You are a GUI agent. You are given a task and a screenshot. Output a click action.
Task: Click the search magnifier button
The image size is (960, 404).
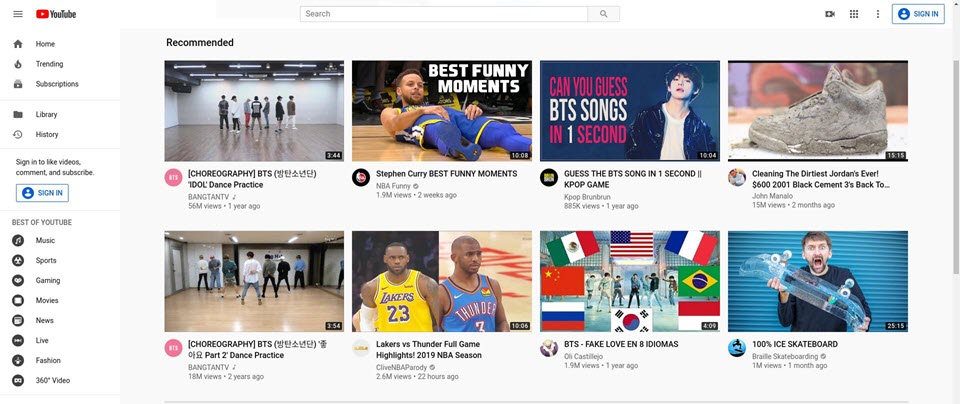point(603,14)
